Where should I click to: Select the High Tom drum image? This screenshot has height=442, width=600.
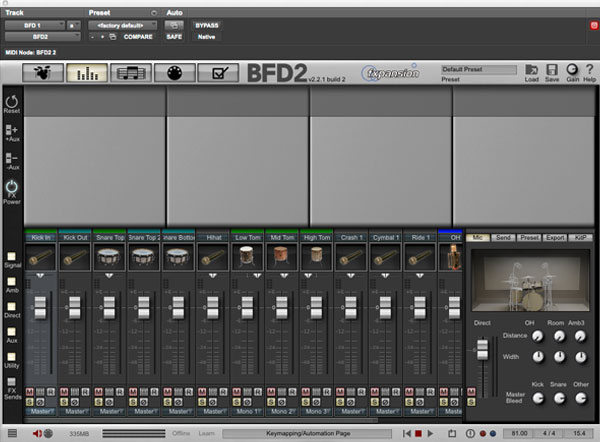pos(316,258)
